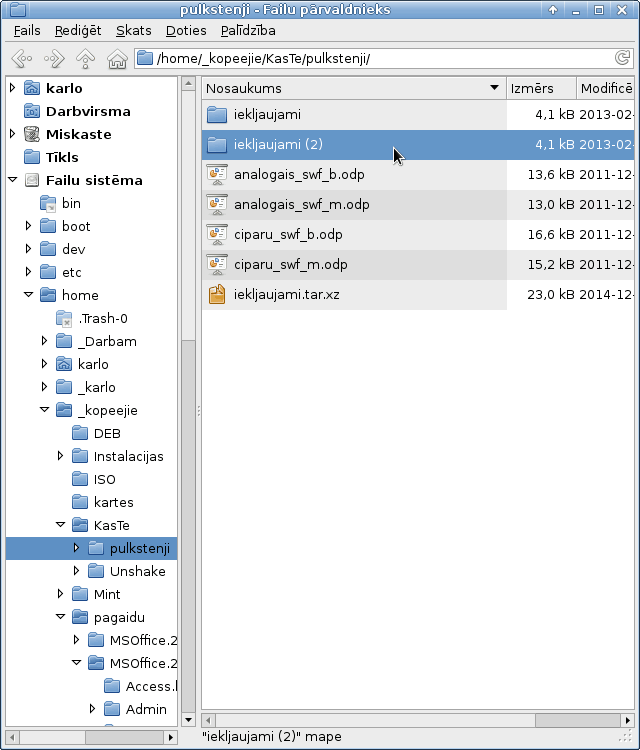Go to home folder toolbar icon
The image size is (640, 750).
coord(117,59)
